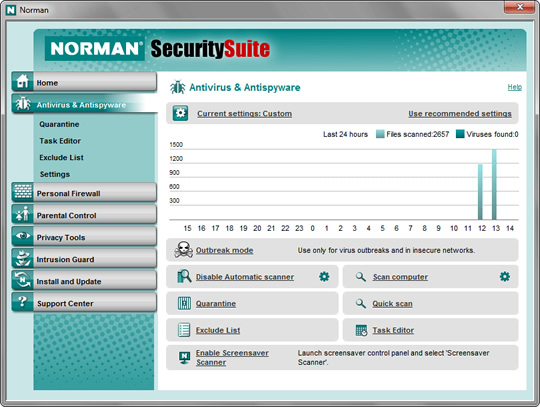Click the Privacy Tools eye icon
540x407 pixels.
click(23, 236)
